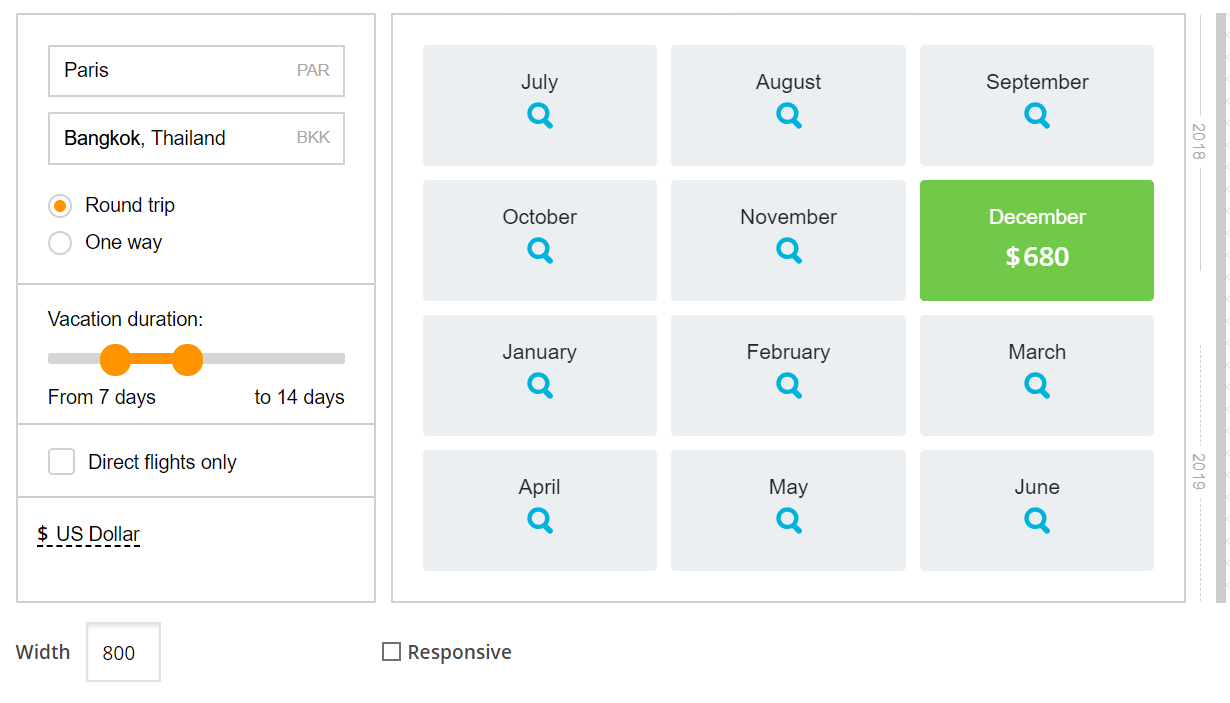1230x703 pixels.
Task: Click the June month label
Action: [1037, 487]
